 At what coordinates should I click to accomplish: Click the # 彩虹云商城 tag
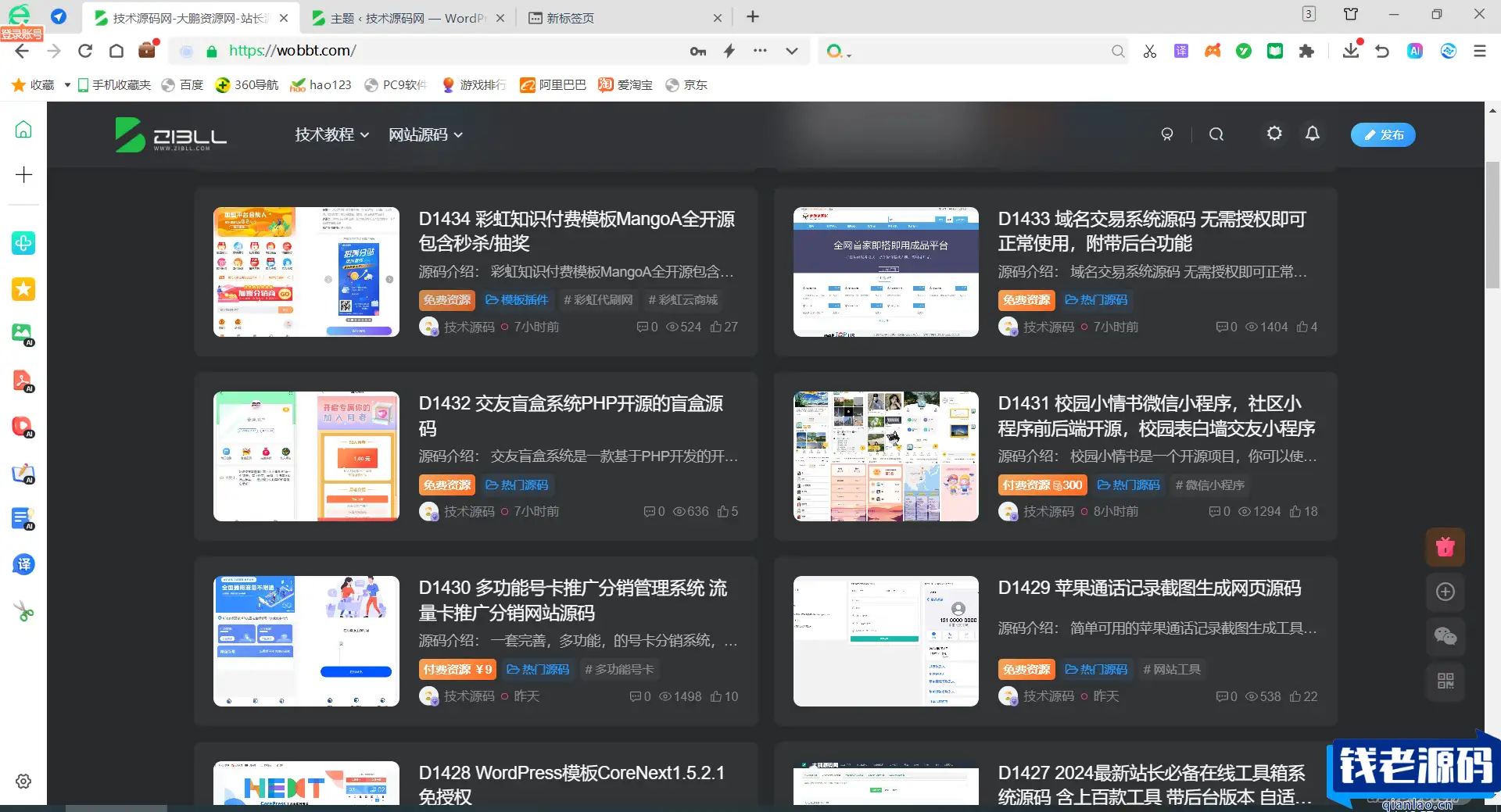682,300
